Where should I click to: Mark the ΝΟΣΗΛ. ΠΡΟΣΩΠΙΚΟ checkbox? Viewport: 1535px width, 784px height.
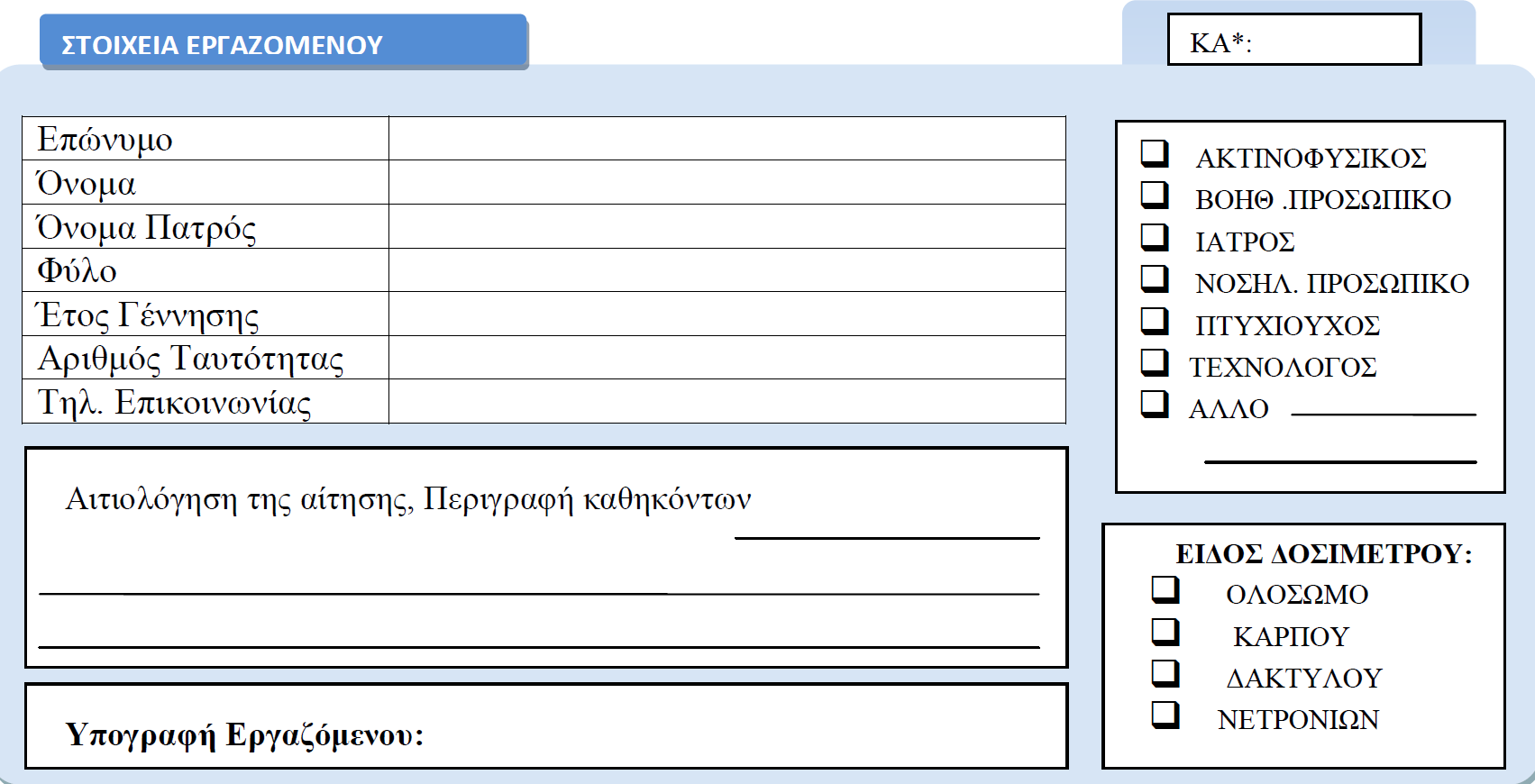click(x=1155, y=278)
